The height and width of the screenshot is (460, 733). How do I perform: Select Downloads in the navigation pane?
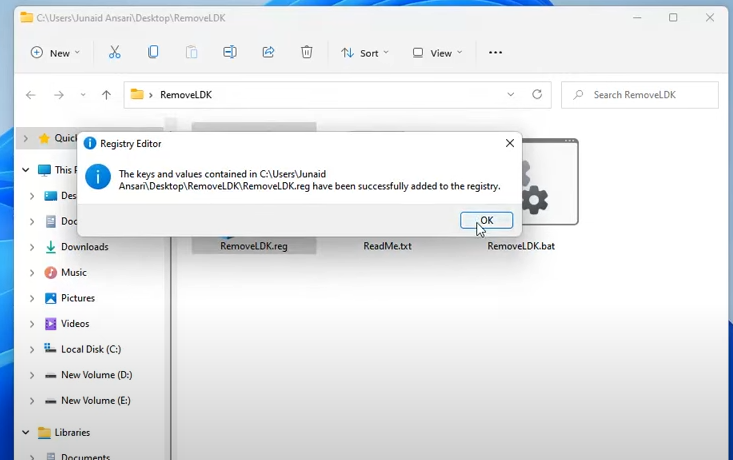(x=85, y=247)
